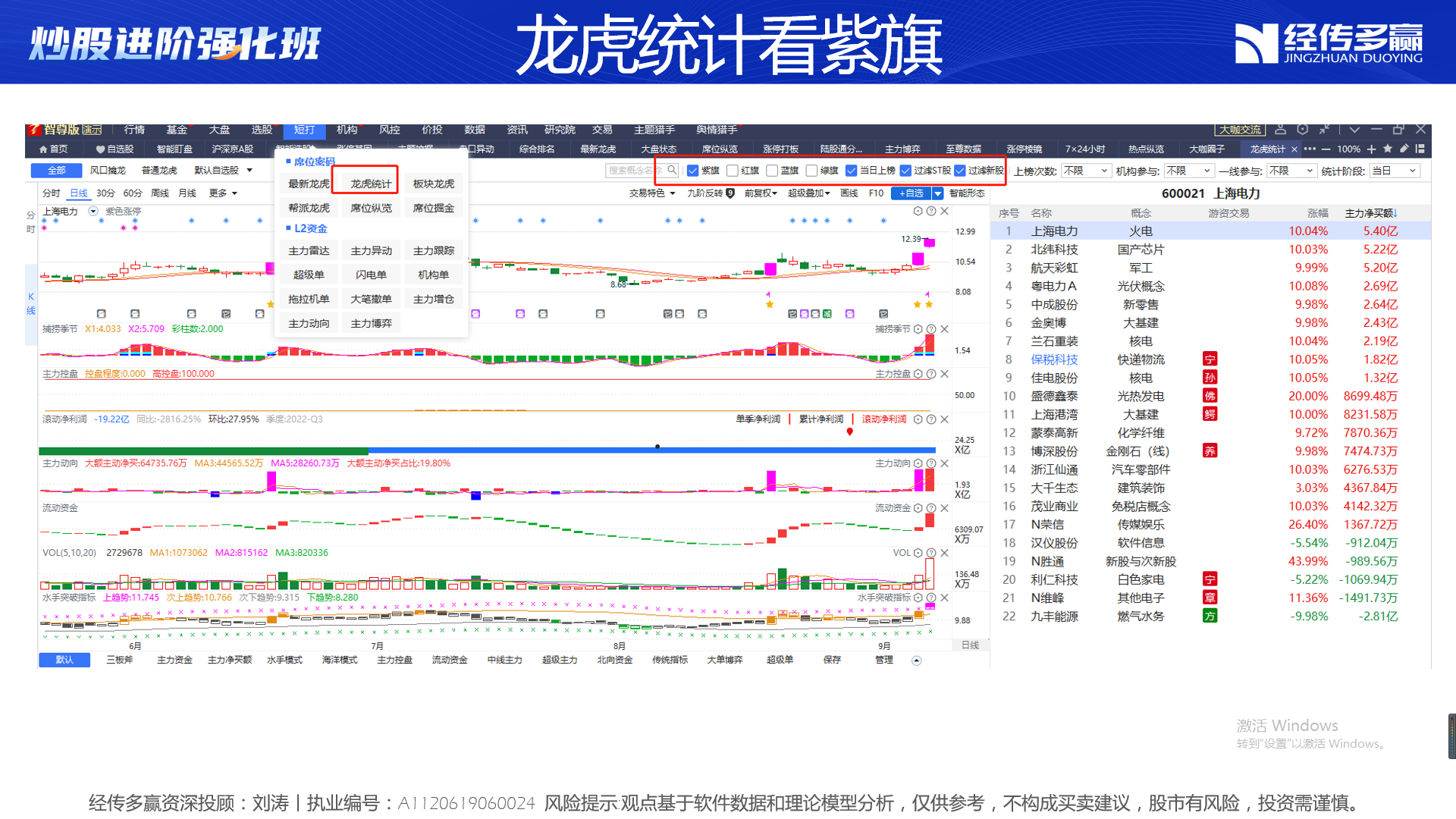Check the 绿旗 checkbox

click(x=811, y=171)
